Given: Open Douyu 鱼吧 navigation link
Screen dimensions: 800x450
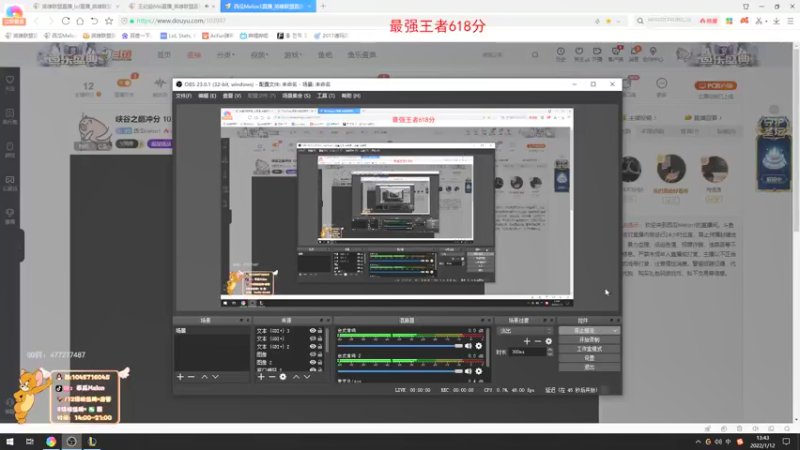Looking at the screenshot, I should (325, 55).
